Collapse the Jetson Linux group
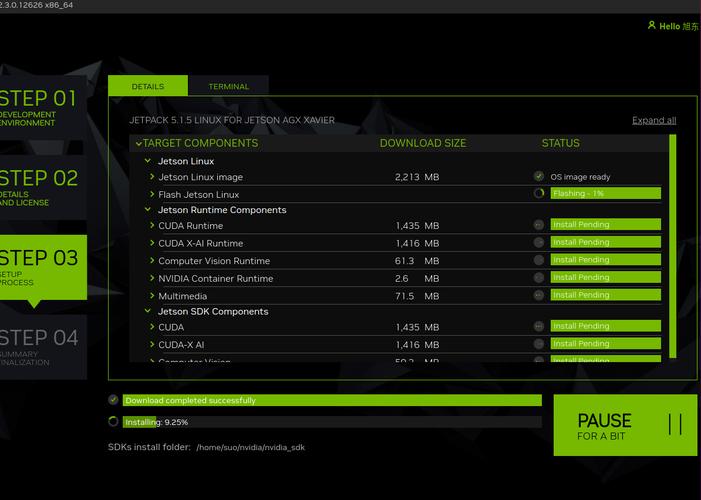701x500 pixels. (147, 161)
